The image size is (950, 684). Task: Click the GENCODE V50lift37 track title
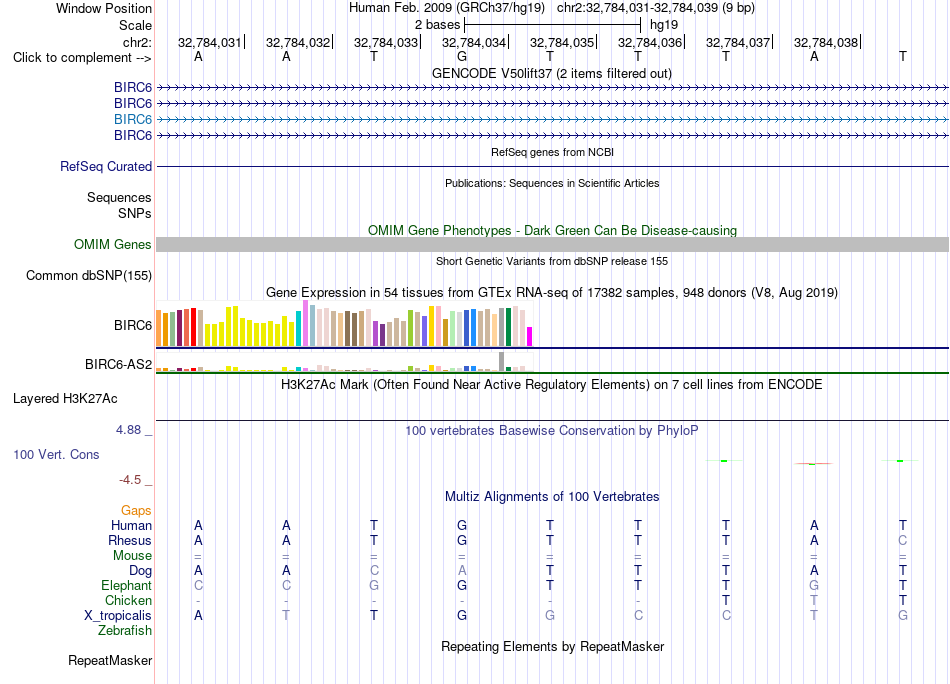551,73
